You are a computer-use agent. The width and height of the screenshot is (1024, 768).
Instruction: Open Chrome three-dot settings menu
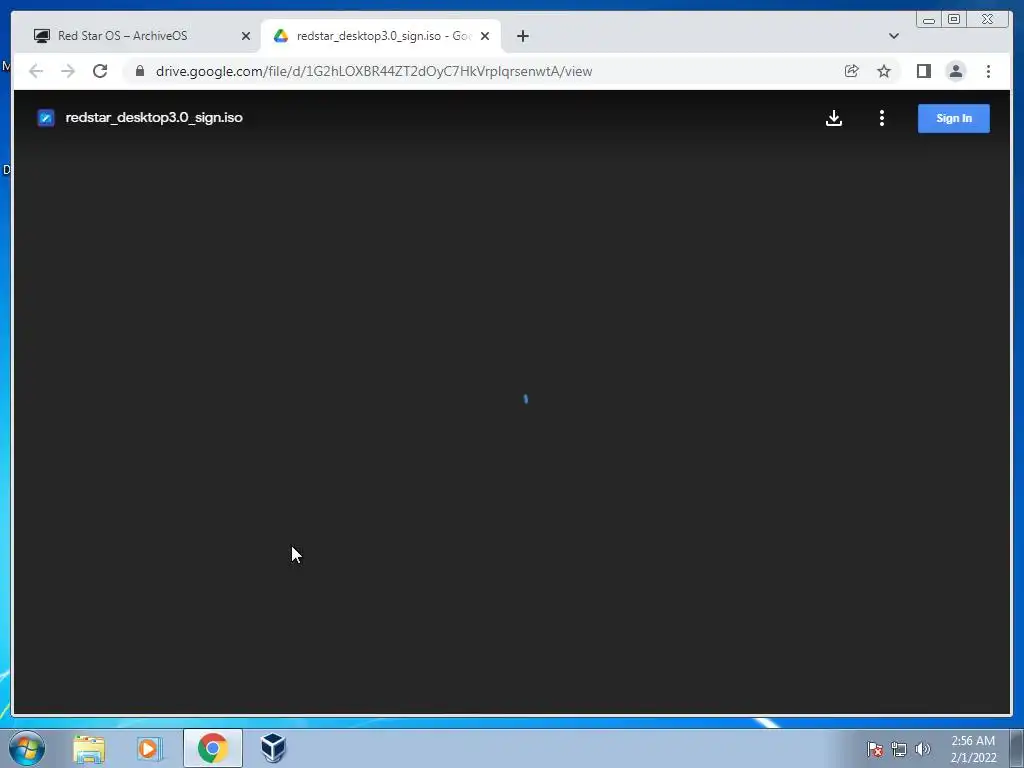[988, 71]
